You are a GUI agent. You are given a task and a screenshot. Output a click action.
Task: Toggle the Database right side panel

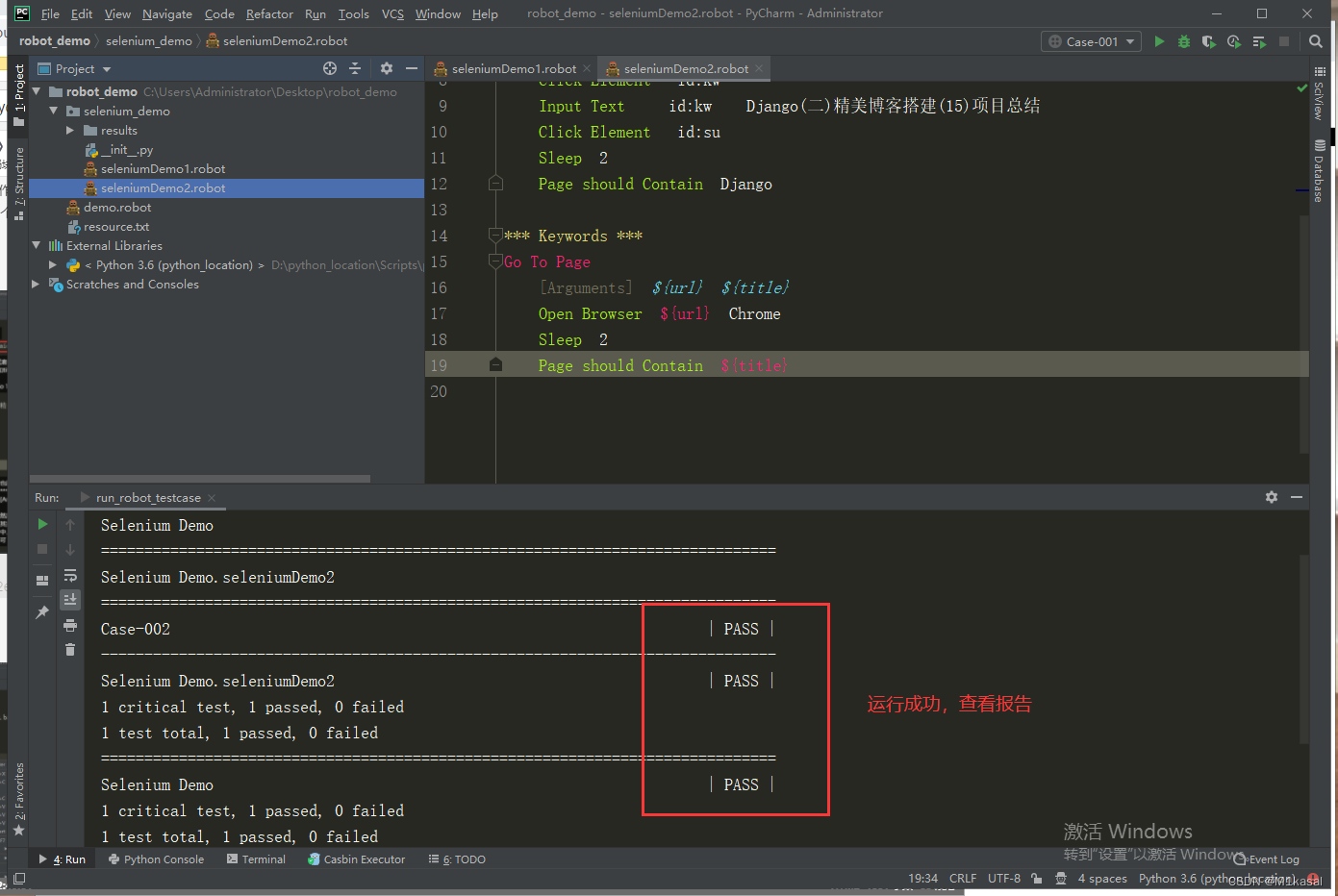pos(1319,171)
